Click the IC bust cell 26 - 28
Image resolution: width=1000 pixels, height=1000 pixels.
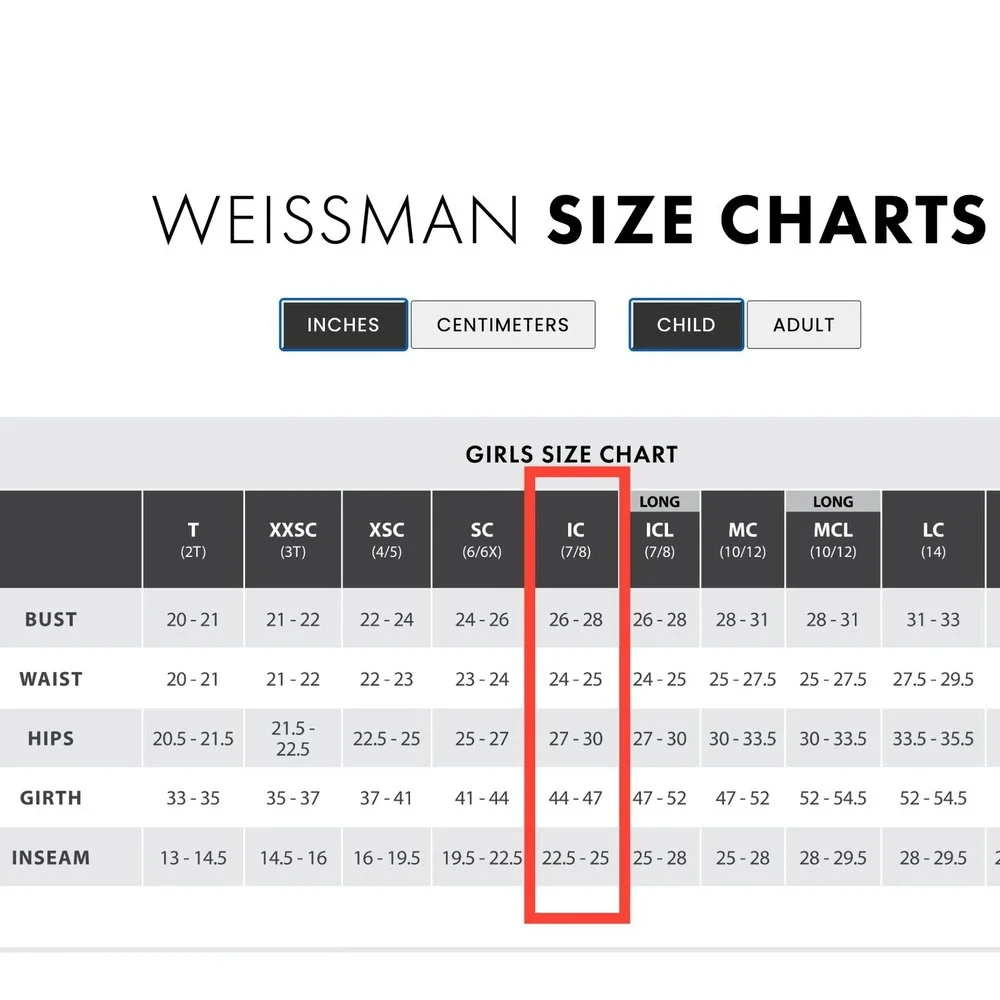point(576,619)
